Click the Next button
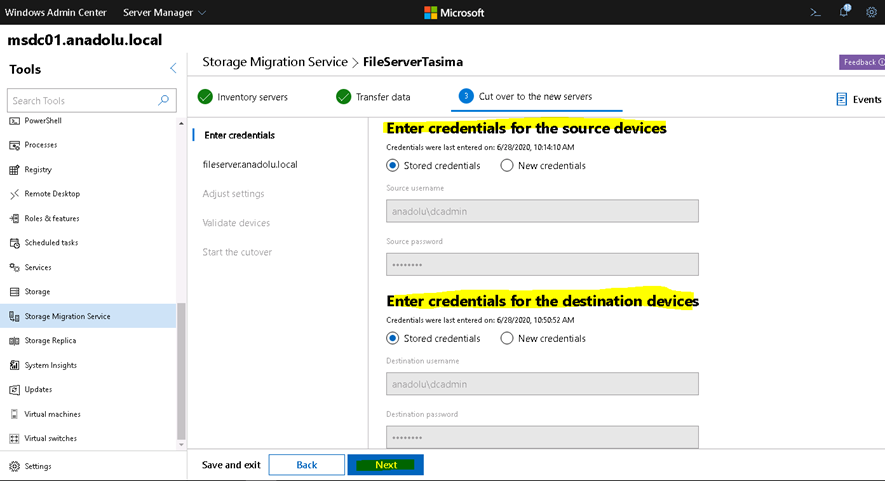 click(385, 465)
